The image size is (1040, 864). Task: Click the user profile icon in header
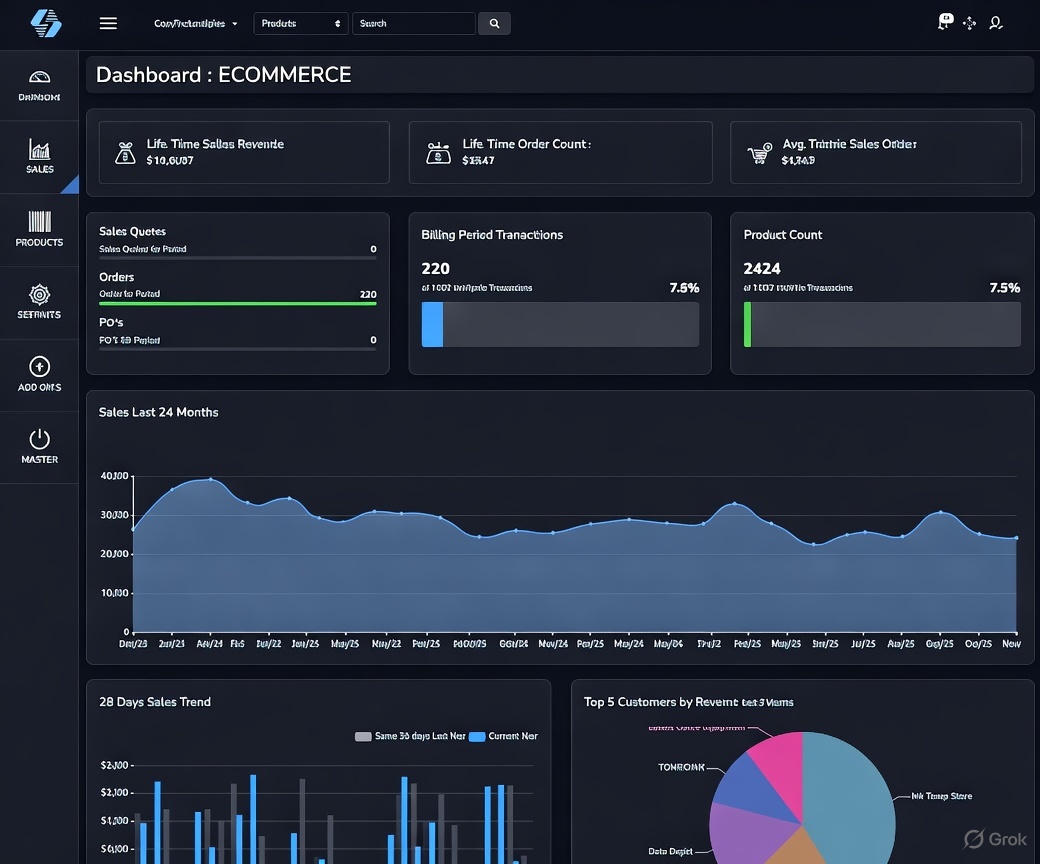tap(995, 23)
